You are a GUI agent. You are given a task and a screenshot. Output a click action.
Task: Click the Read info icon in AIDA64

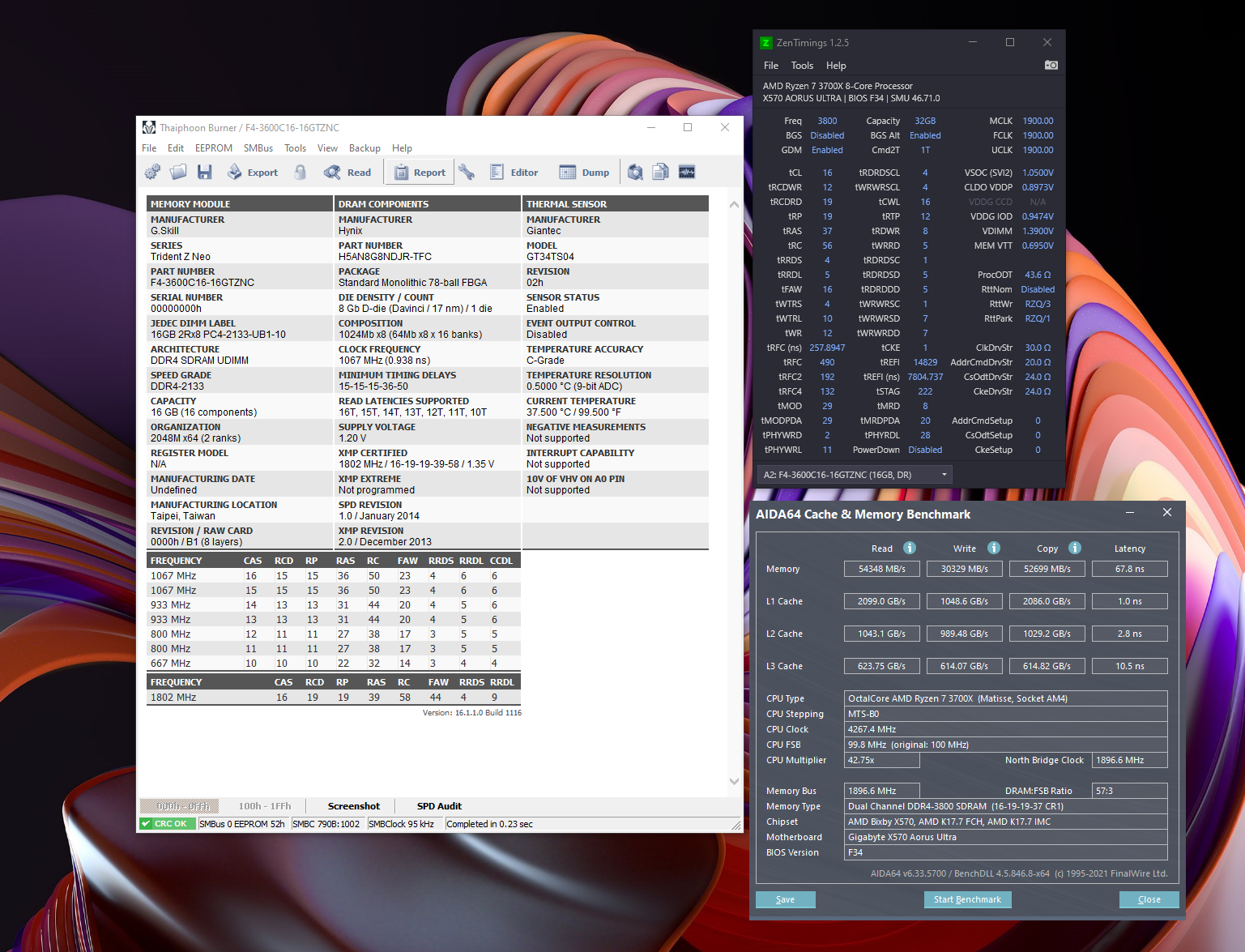[910, 548]
